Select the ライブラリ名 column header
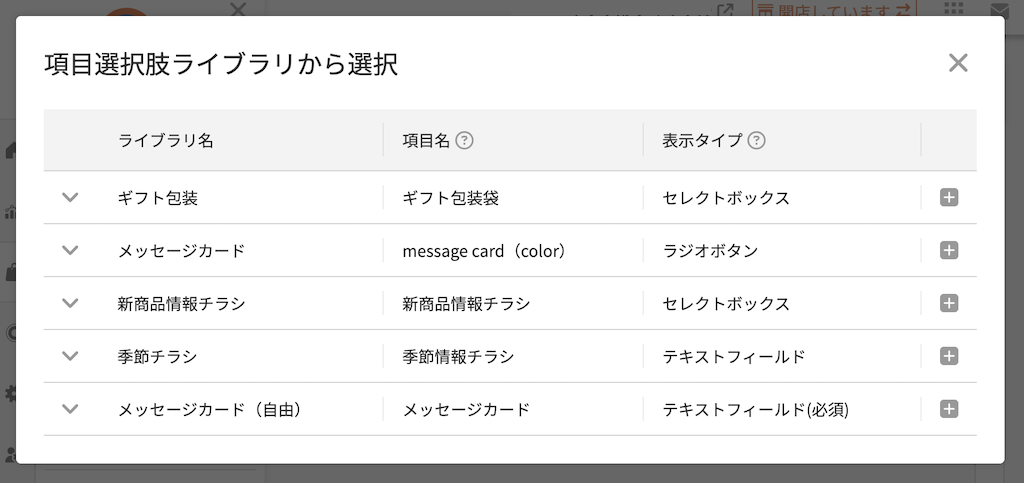 coord(165,140)
